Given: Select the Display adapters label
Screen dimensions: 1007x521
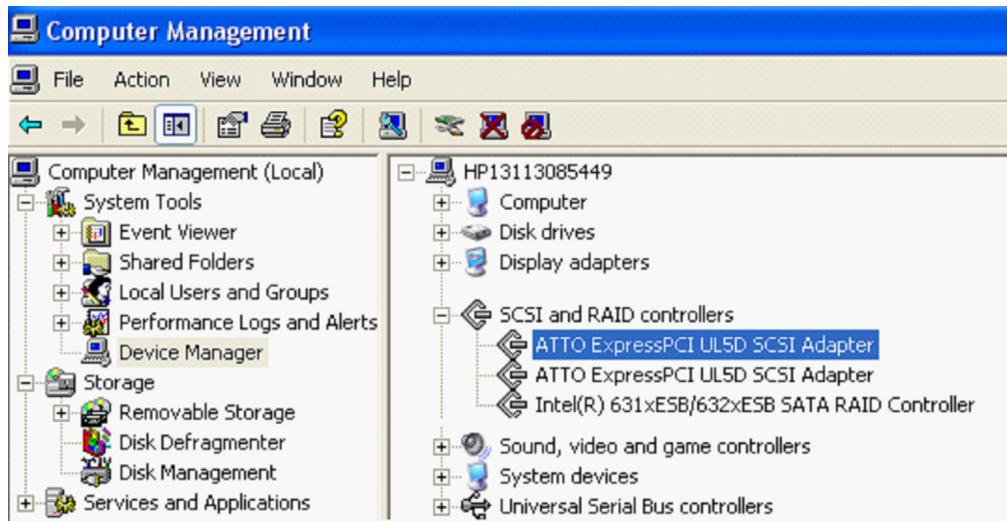Looking at the screenshot, I should (574, 262).
